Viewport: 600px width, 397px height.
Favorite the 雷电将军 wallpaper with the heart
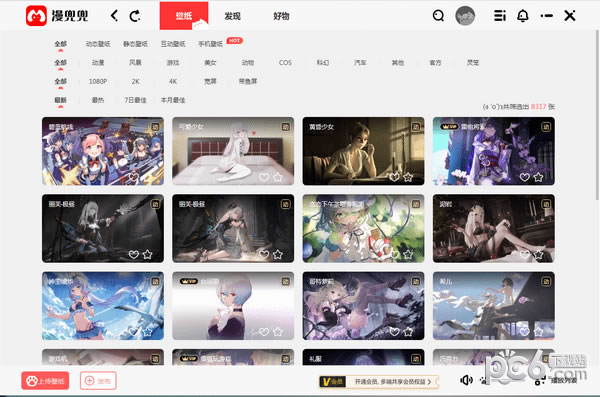coord(525,177)
